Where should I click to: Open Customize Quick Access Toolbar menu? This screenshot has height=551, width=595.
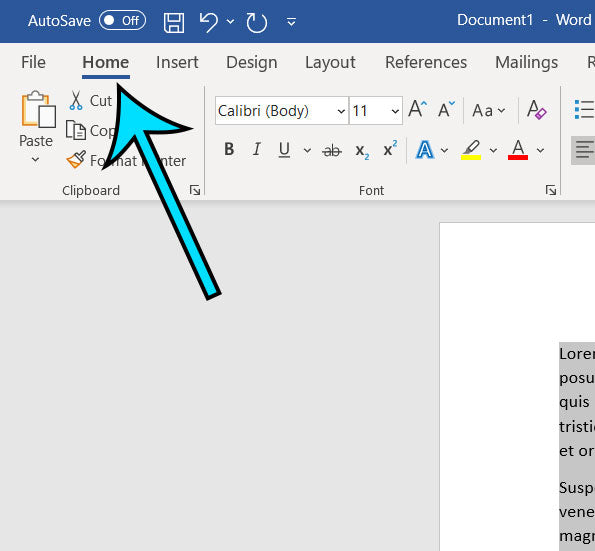291,22
